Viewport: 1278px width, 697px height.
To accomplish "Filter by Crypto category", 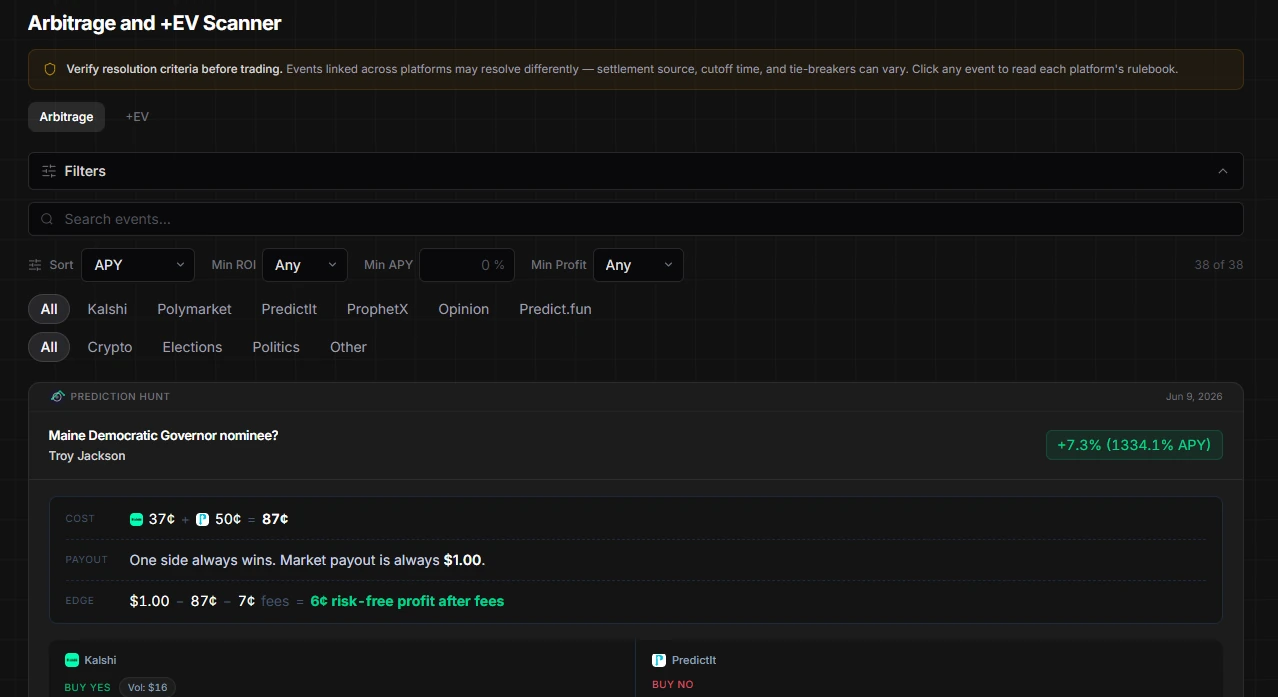I will tap(110, 347).
